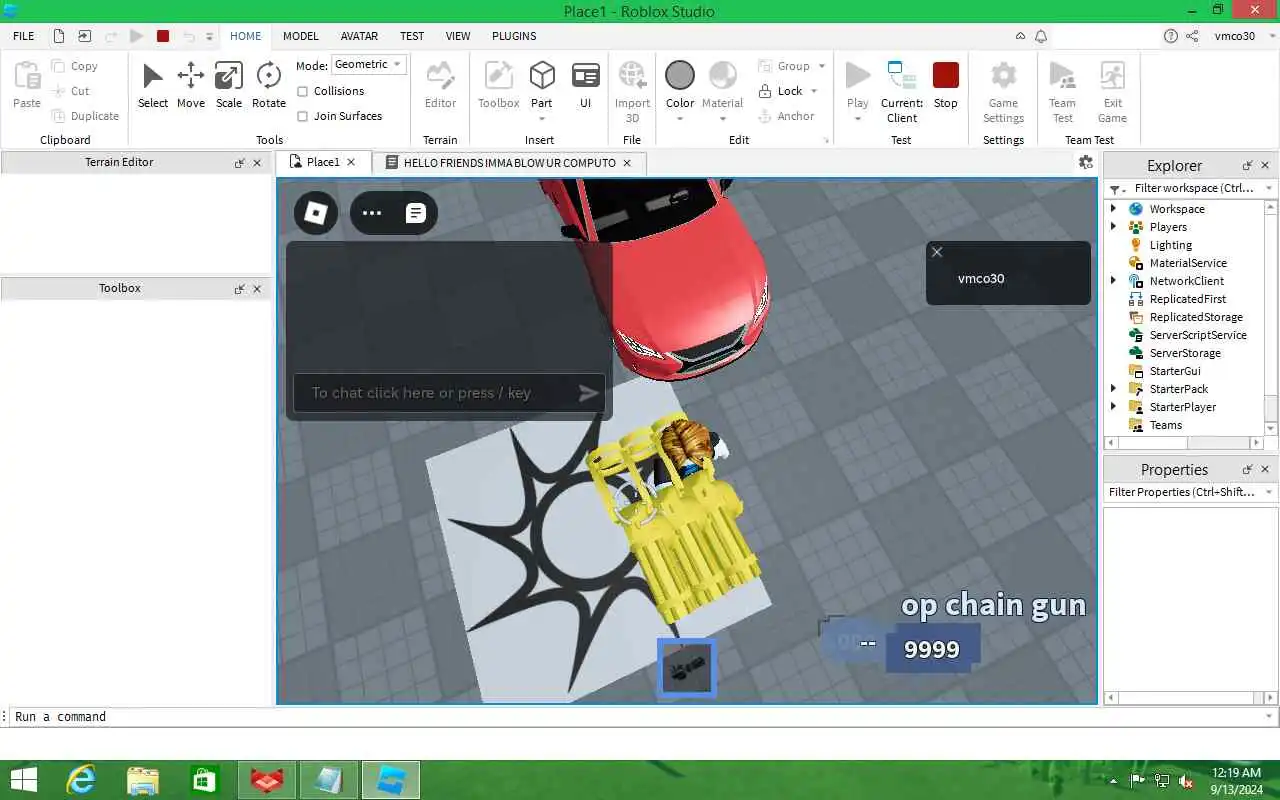
Task: Choose the Move tool
Action: [191, 85]
